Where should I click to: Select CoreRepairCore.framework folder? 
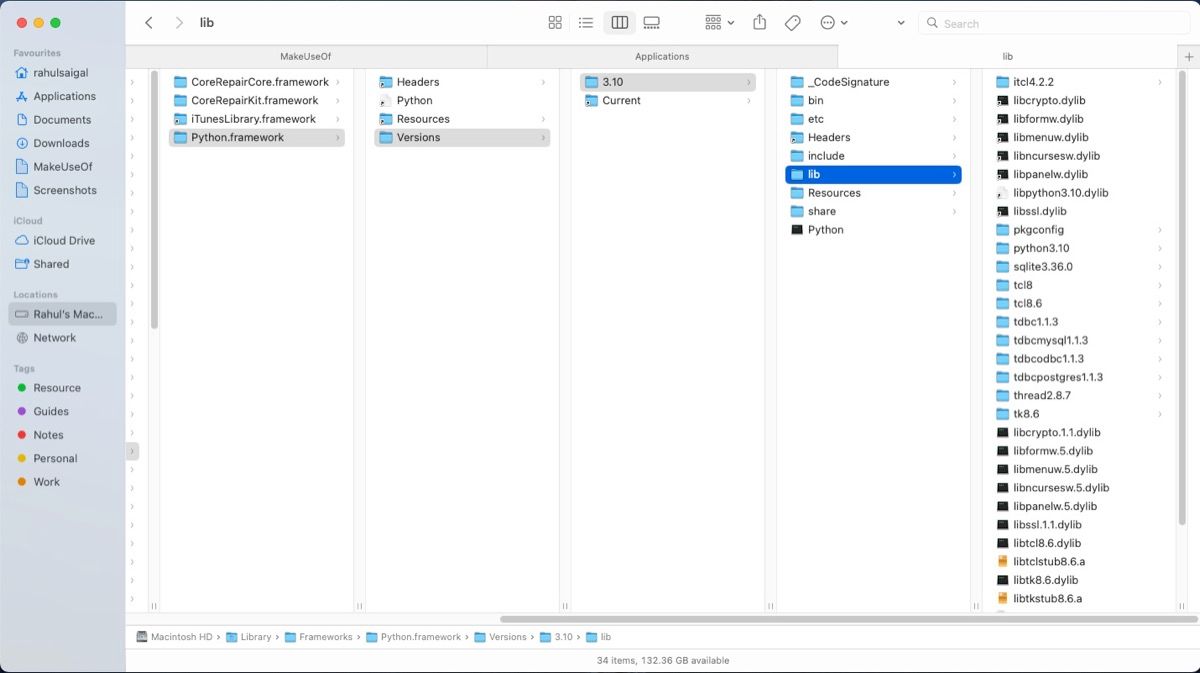tap(257, 82)
